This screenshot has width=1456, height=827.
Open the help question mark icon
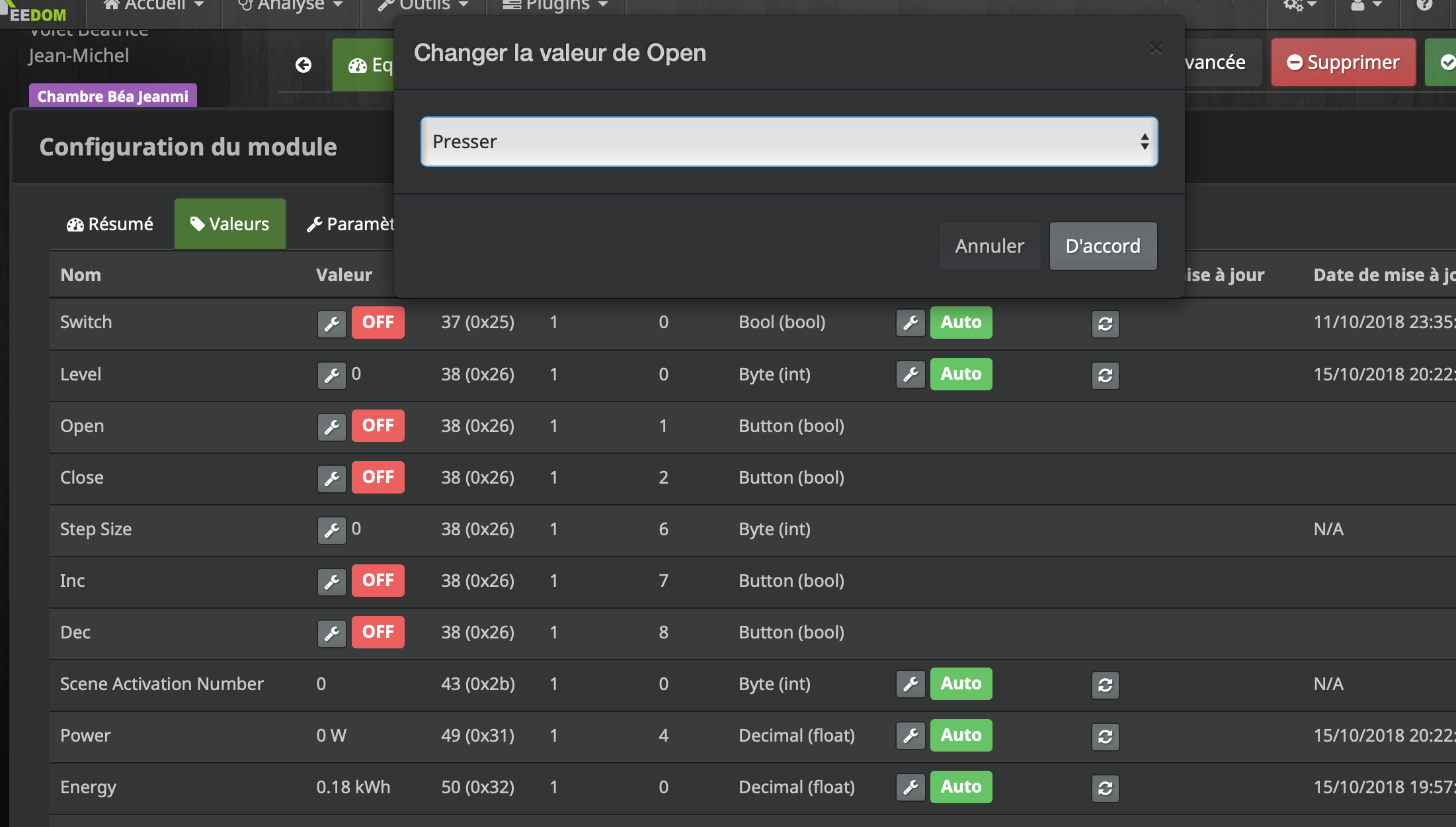[x=1424, y=5]
